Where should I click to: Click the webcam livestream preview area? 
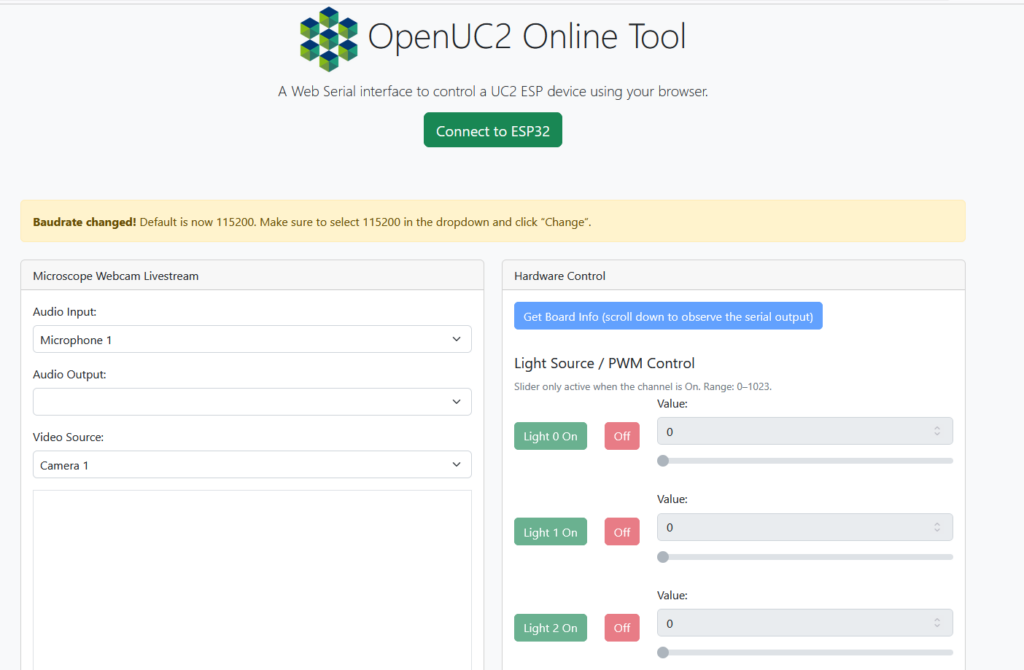click(x=252, y=580)
